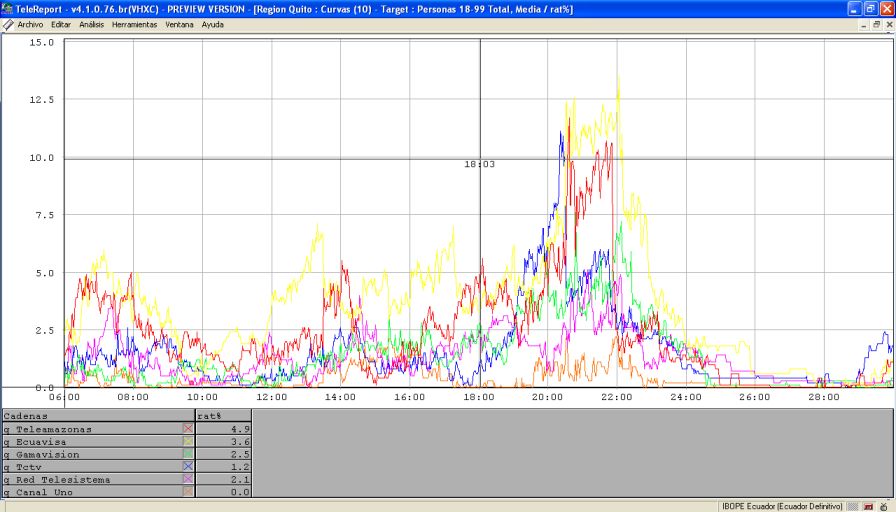Minimize the TeleReport main window
896x512 pixels.
(854, 9)
